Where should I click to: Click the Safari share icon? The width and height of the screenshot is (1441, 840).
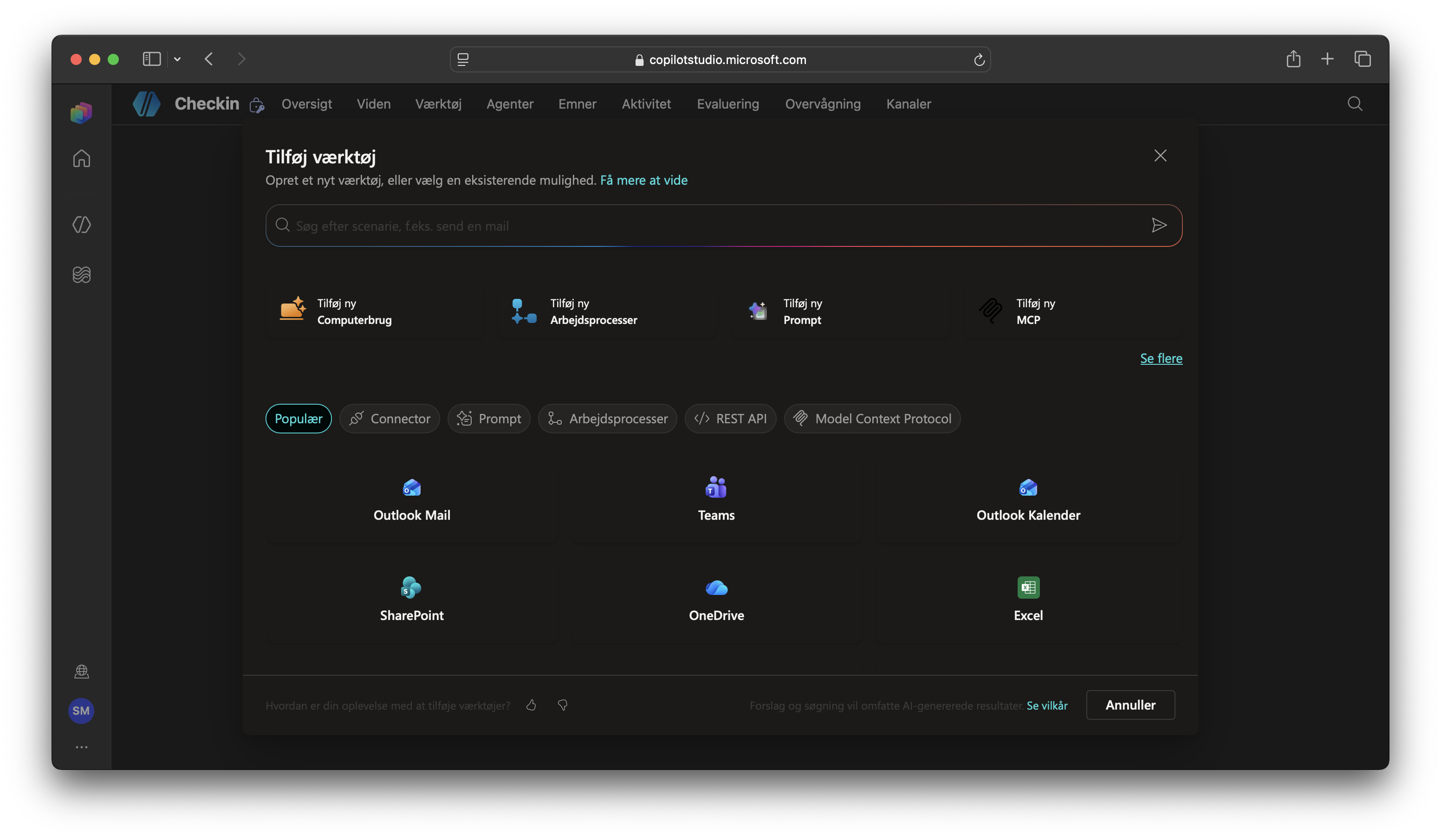(x=1293, y=59)
